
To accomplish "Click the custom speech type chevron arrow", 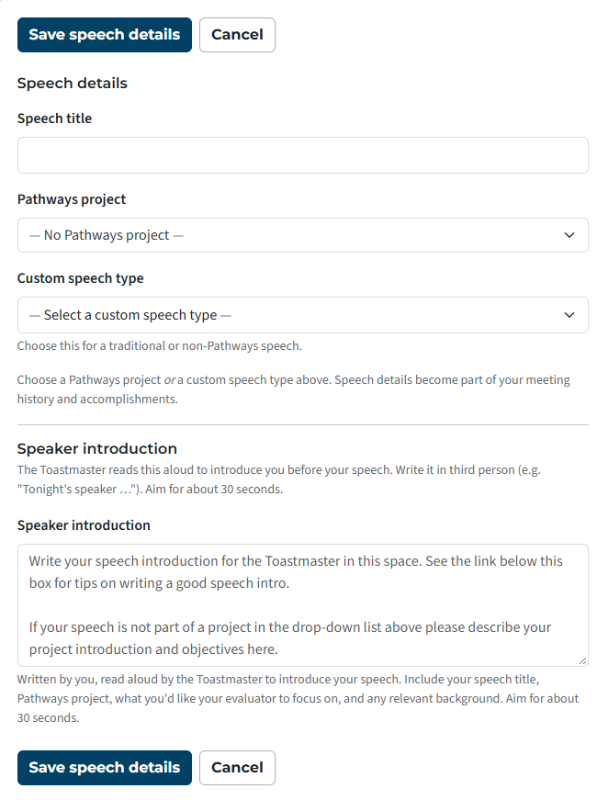I will click(569, 315).
